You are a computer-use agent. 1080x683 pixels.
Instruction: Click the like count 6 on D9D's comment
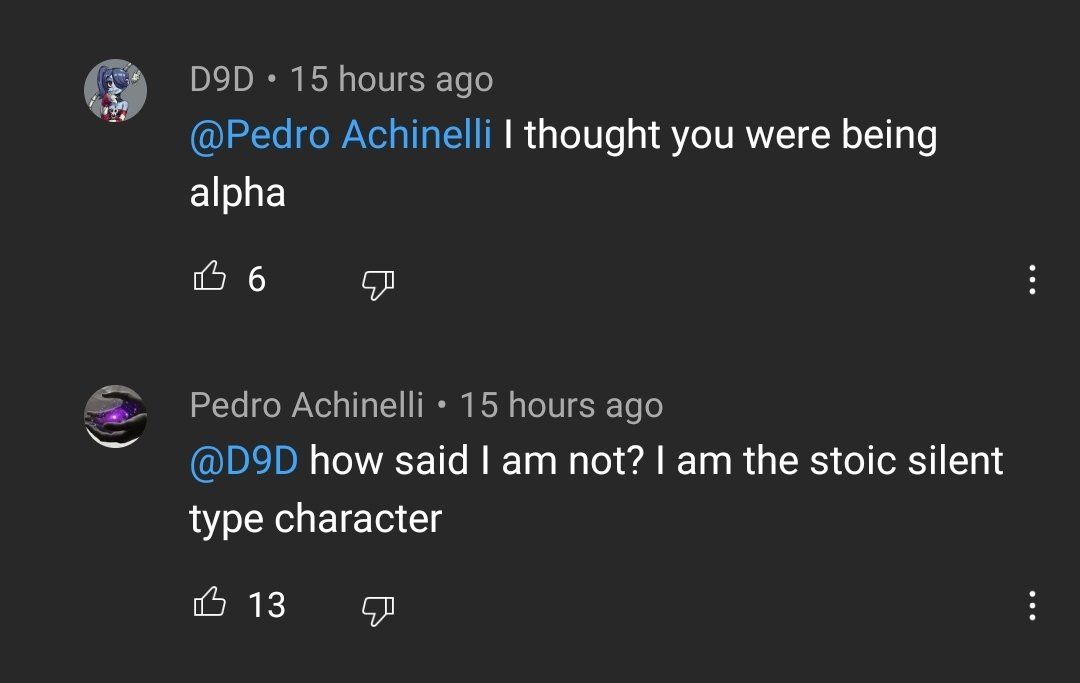pos(257,280)
